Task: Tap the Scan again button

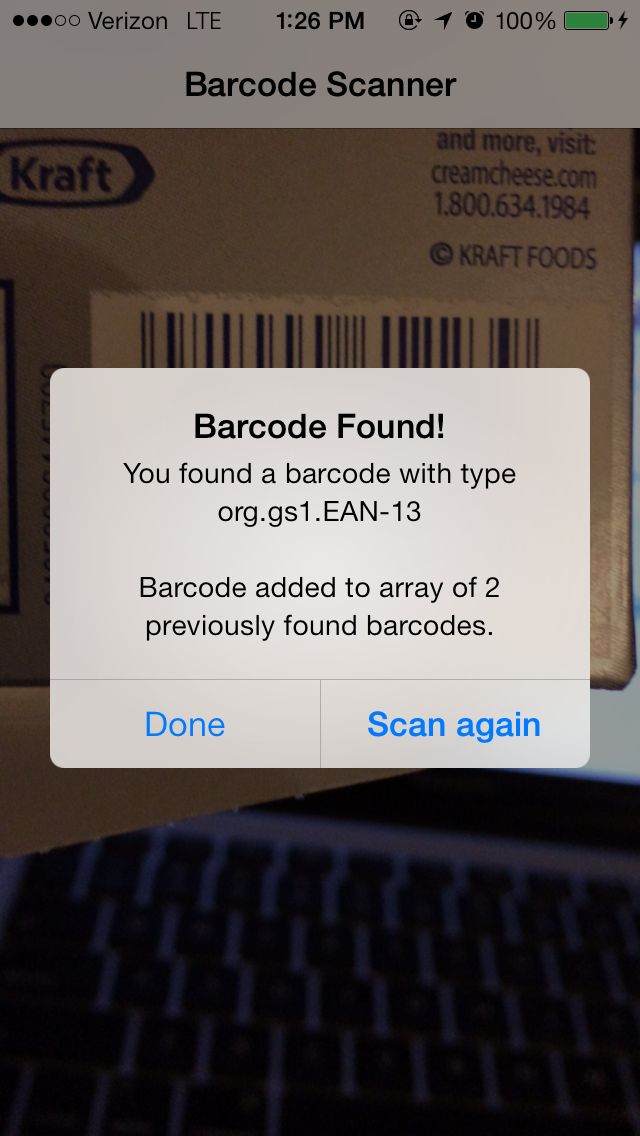Action: (x=454, y=724)
